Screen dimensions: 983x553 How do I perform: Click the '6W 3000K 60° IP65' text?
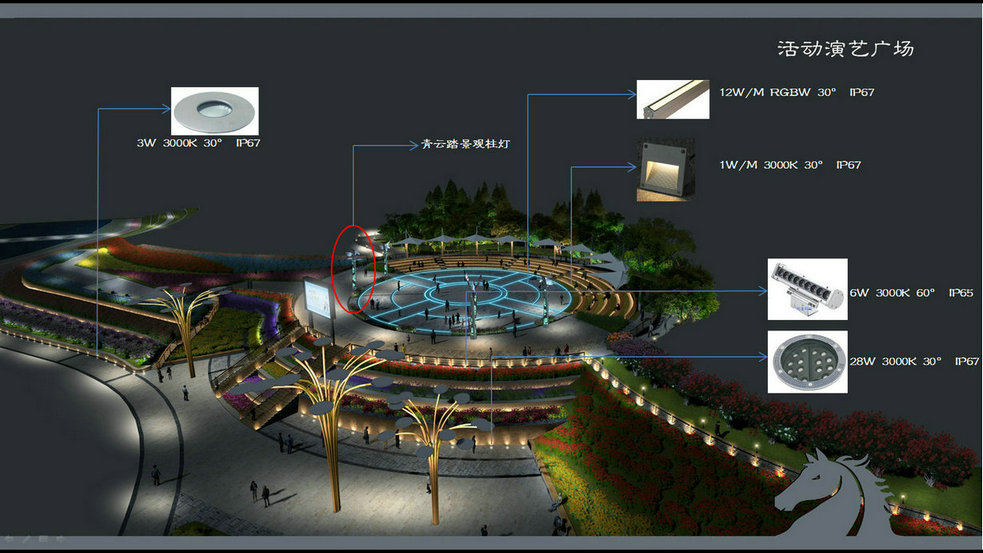pos(912,293)
